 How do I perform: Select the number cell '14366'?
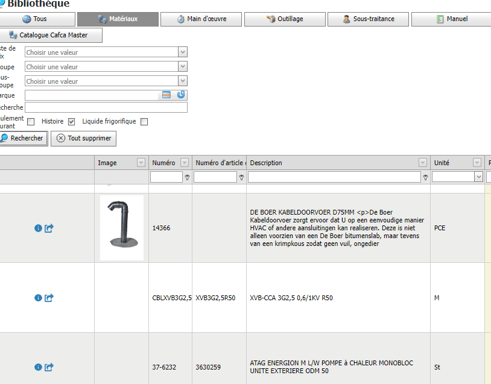click(161, 228)
